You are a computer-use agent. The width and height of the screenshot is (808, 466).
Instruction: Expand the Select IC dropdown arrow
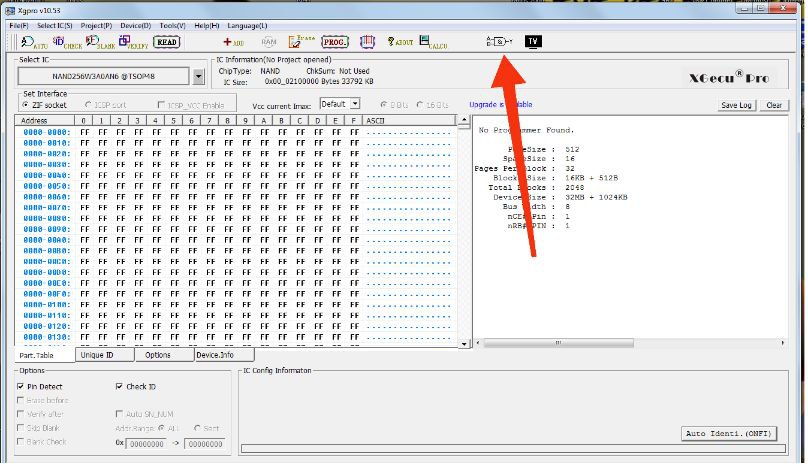tap(198, 76)
